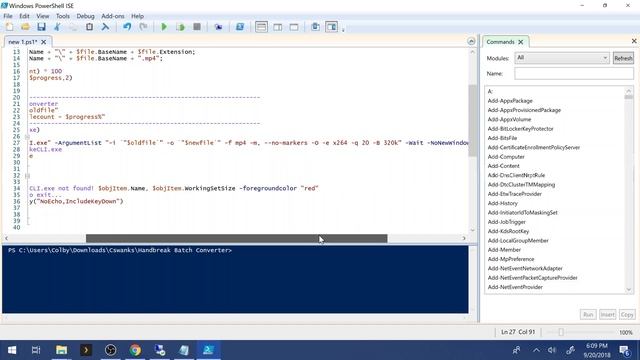640x360 pixels.
Task: Click the command list's down scroll arrow
Action: (x=629, y=289)
